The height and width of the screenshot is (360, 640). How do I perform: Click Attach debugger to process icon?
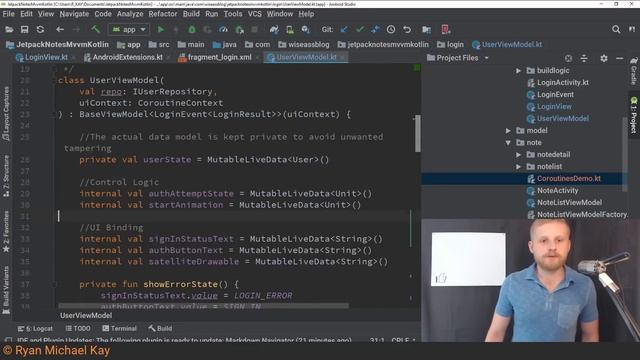(240, 29)
